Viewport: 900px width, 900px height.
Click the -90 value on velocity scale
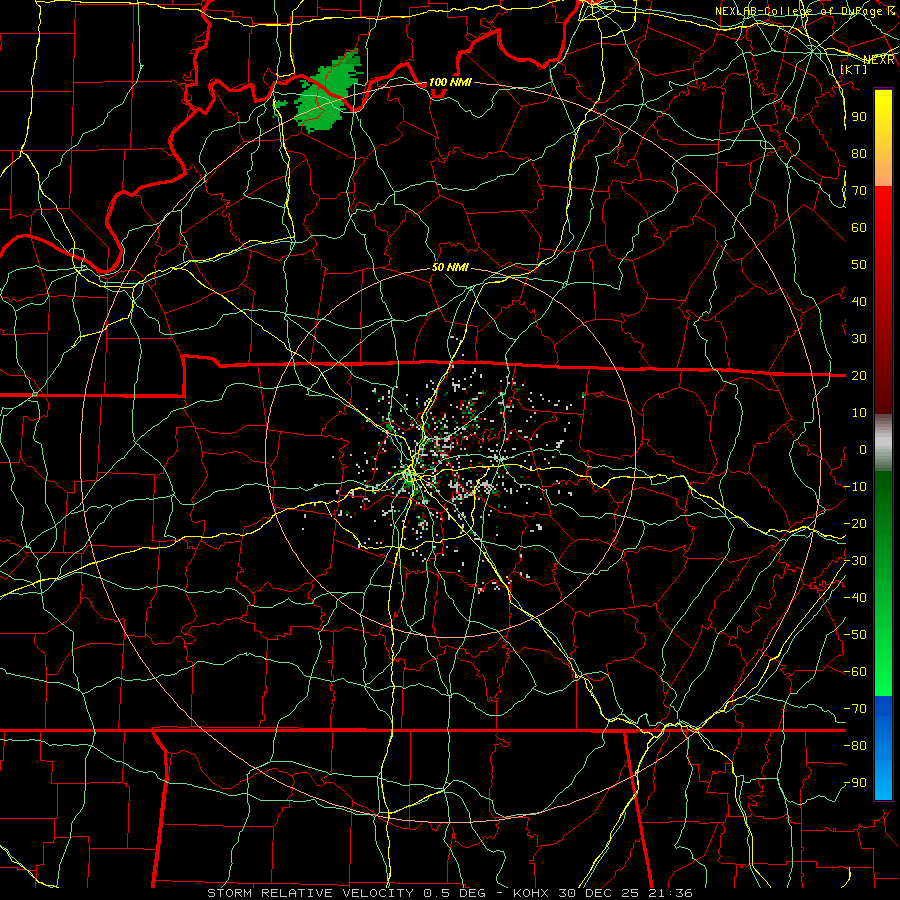(856, 783)
